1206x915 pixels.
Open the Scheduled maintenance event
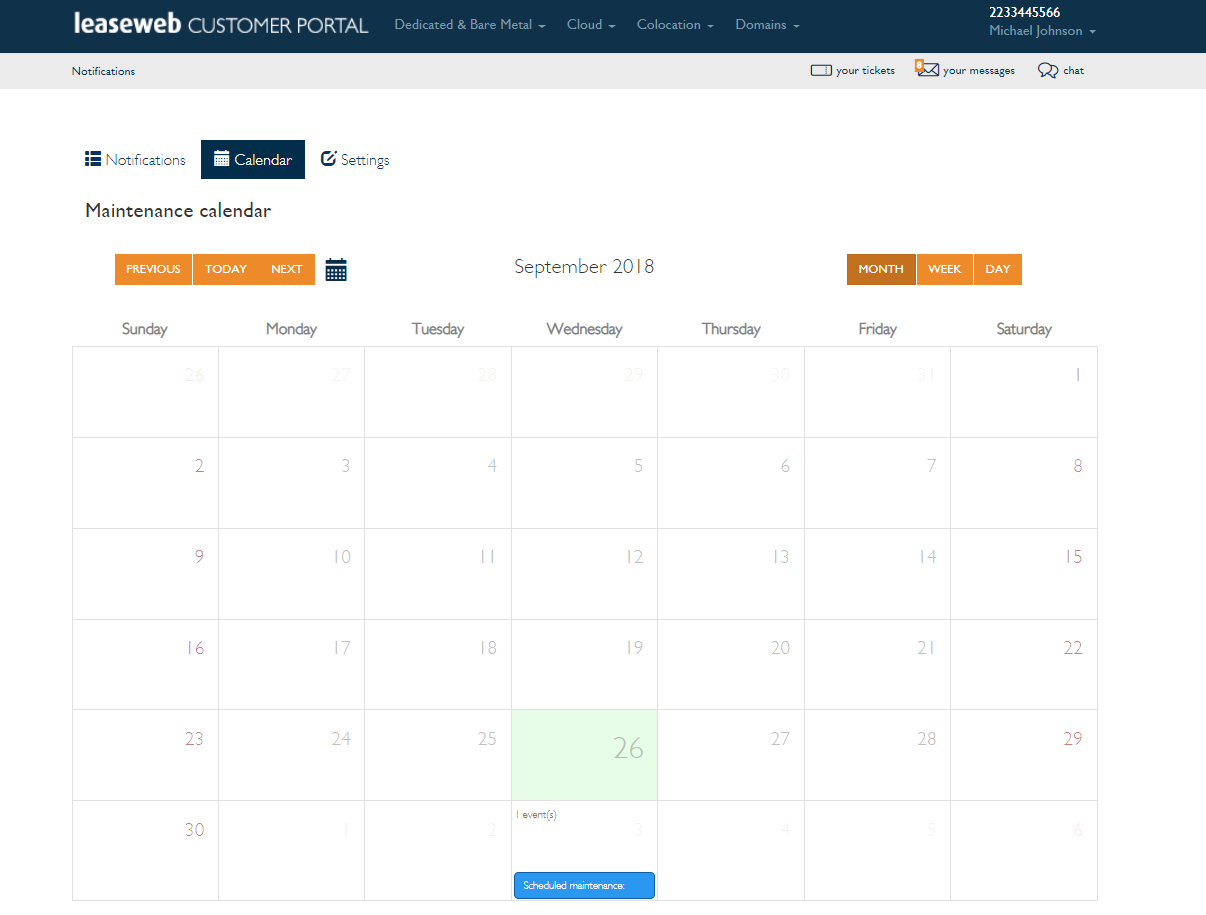(x=584, y=885)
